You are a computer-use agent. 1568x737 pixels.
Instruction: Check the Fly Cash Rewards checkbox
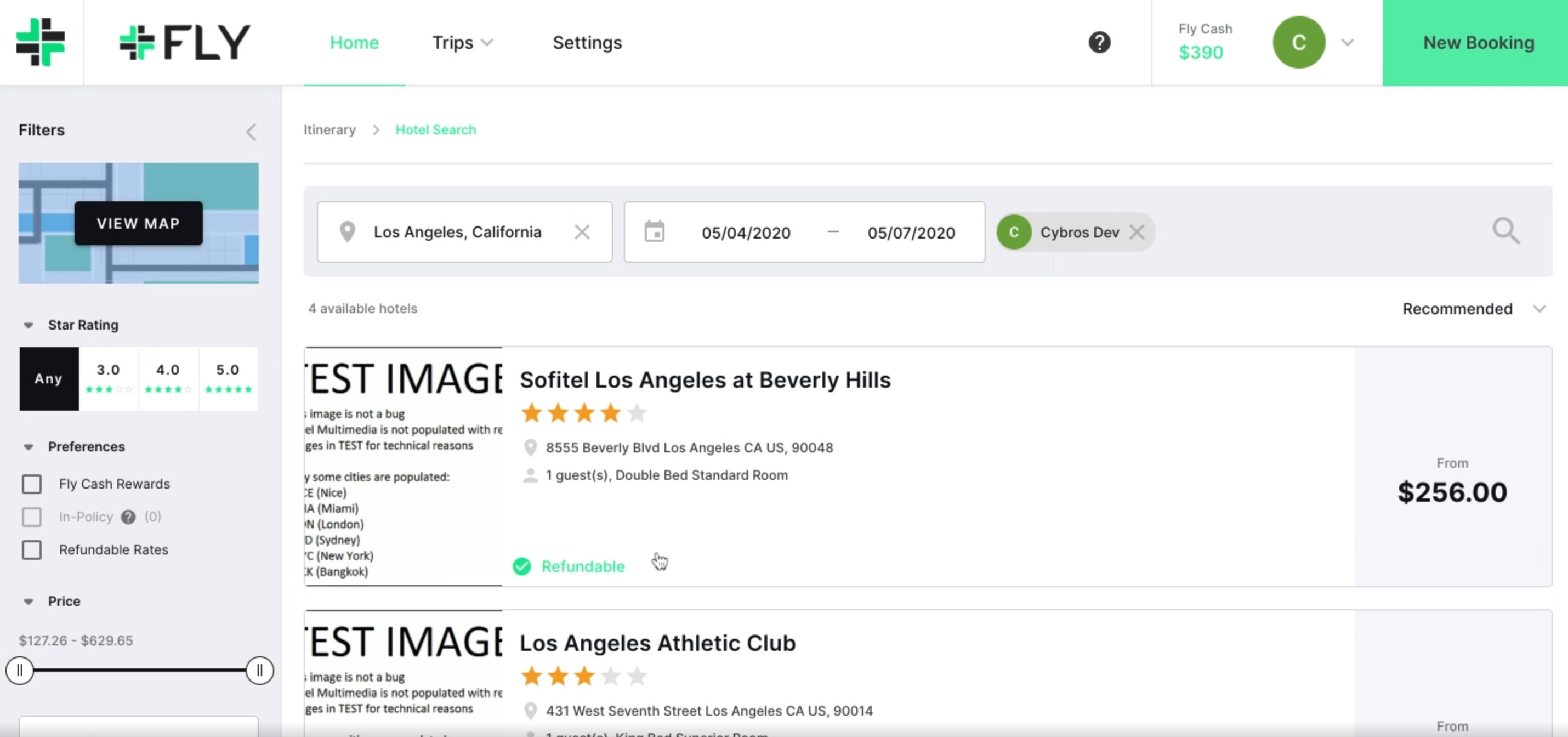click(32, 484)
